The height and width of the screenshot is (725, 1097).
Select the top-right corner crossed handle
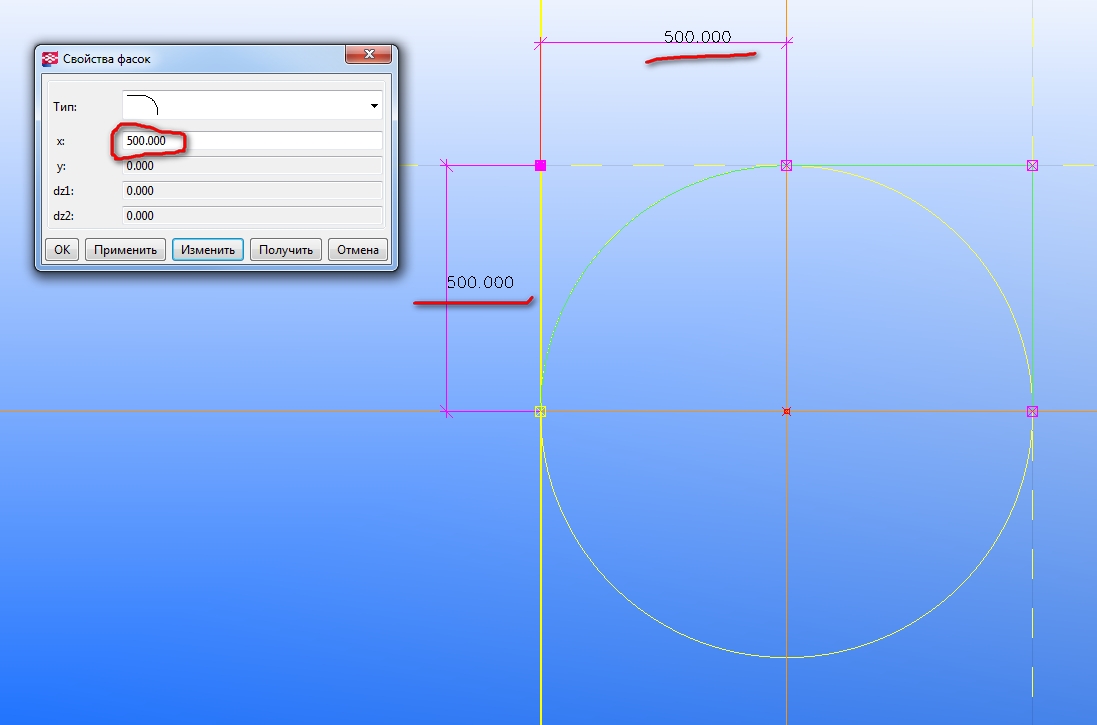click(1032, 165)
